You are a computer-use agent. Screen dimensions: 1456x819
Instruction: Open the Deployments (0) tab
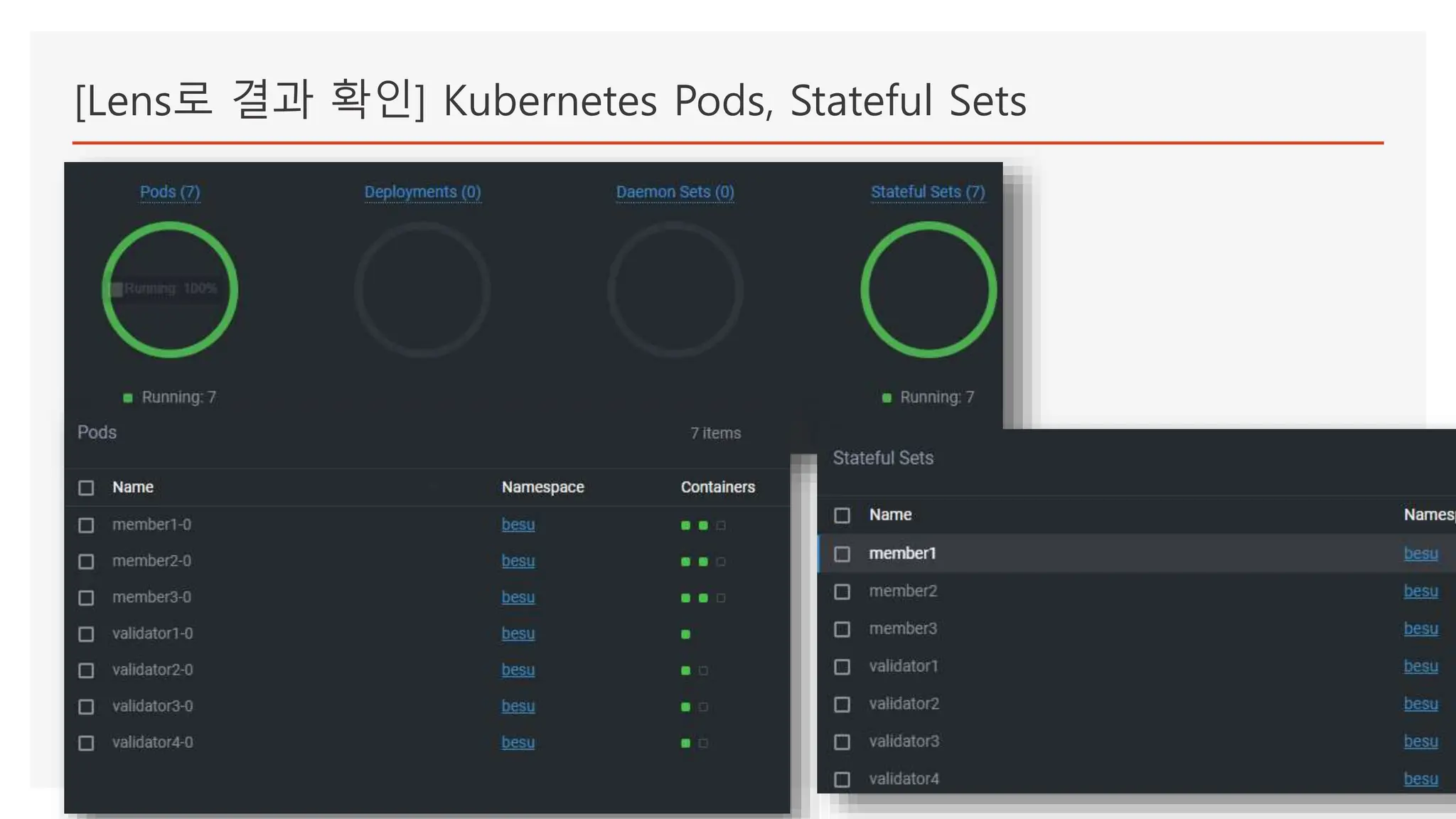(422, 192)
